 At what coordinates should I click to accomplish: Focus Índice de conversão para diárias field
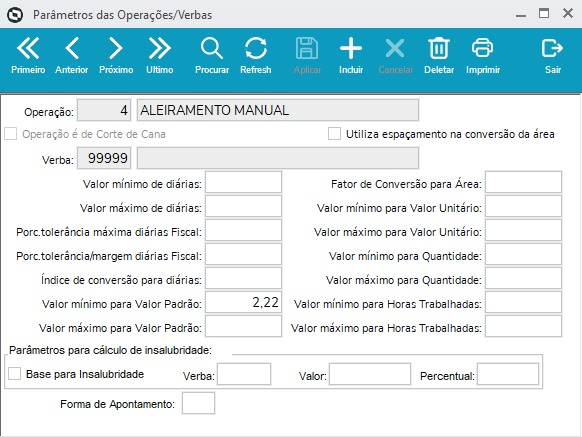click(243, 278)
